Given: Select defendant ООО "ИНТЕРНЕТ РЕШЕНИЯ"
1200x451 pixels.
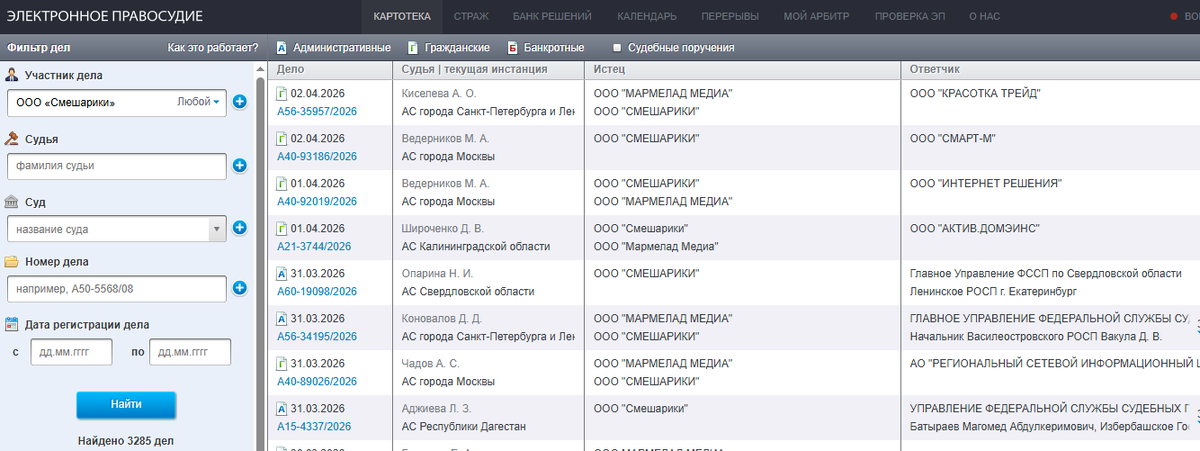Looking at the screenshot, I should [x=986, y=184].
